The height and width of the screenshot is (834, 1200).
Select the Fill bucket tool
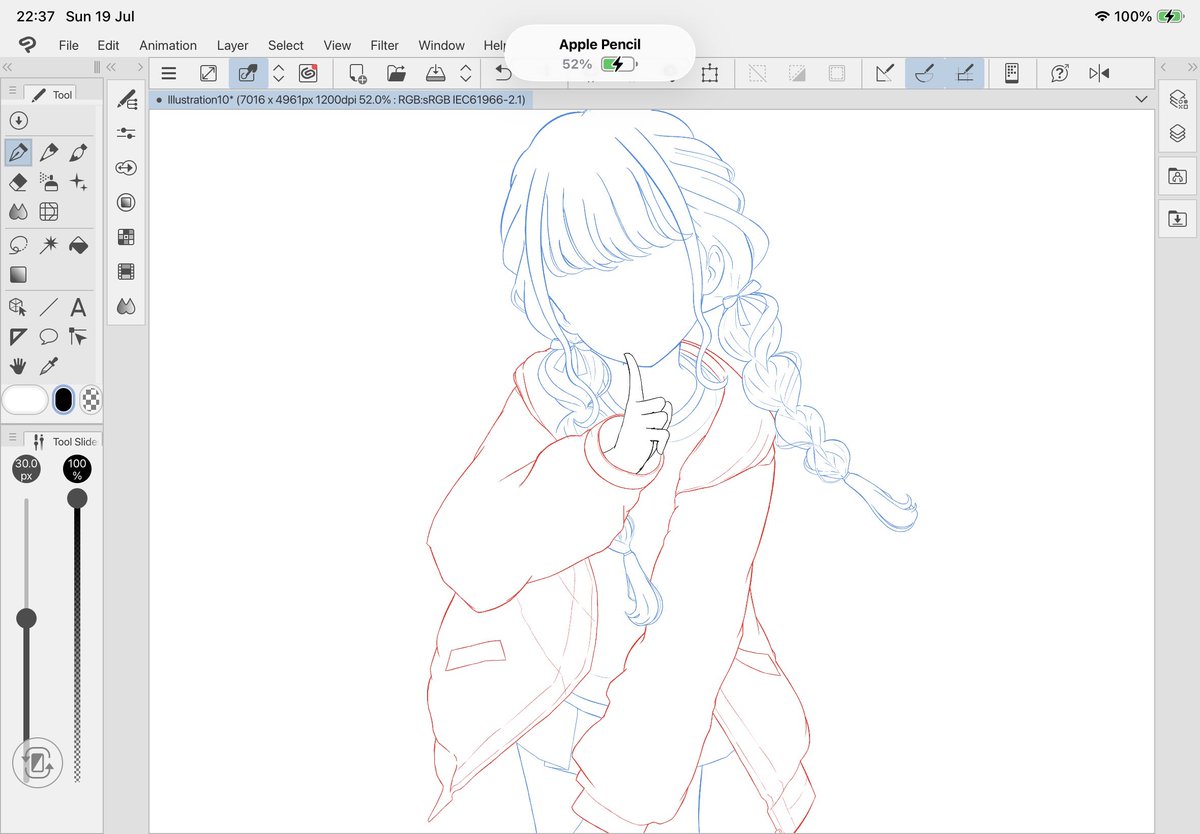pyautogui.click(x=77, y=244)
